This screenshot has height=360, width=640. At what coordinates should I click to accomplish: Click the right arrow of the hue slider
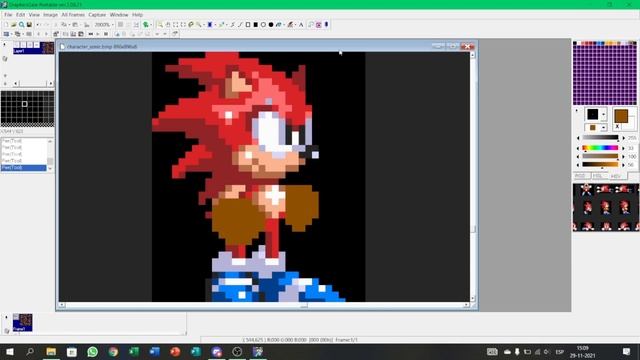(623, 148)
